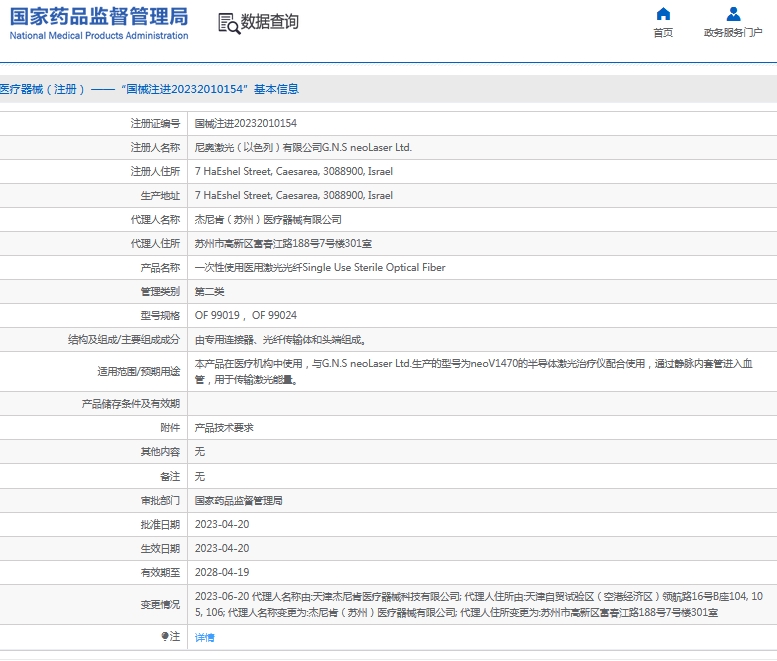Click the 首页 text label
Image resolution: width=777 pixels, height=661 pixels.
[663, 33]
